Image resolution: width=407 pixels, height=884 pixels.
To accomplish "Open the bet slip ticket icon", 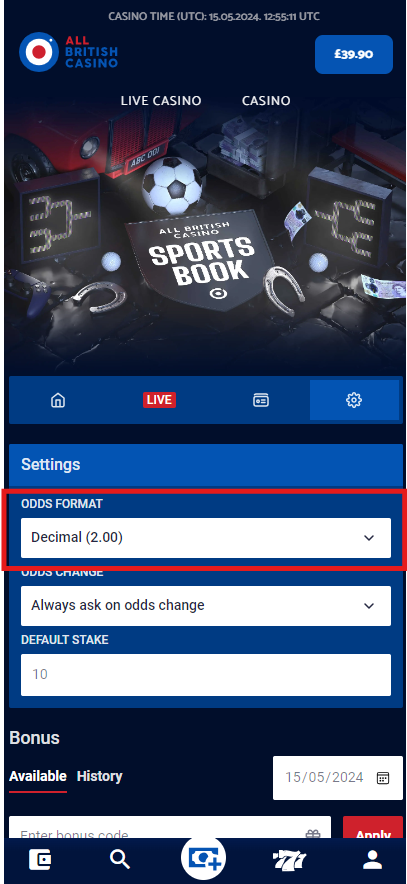I will click(x=260, y=400).
